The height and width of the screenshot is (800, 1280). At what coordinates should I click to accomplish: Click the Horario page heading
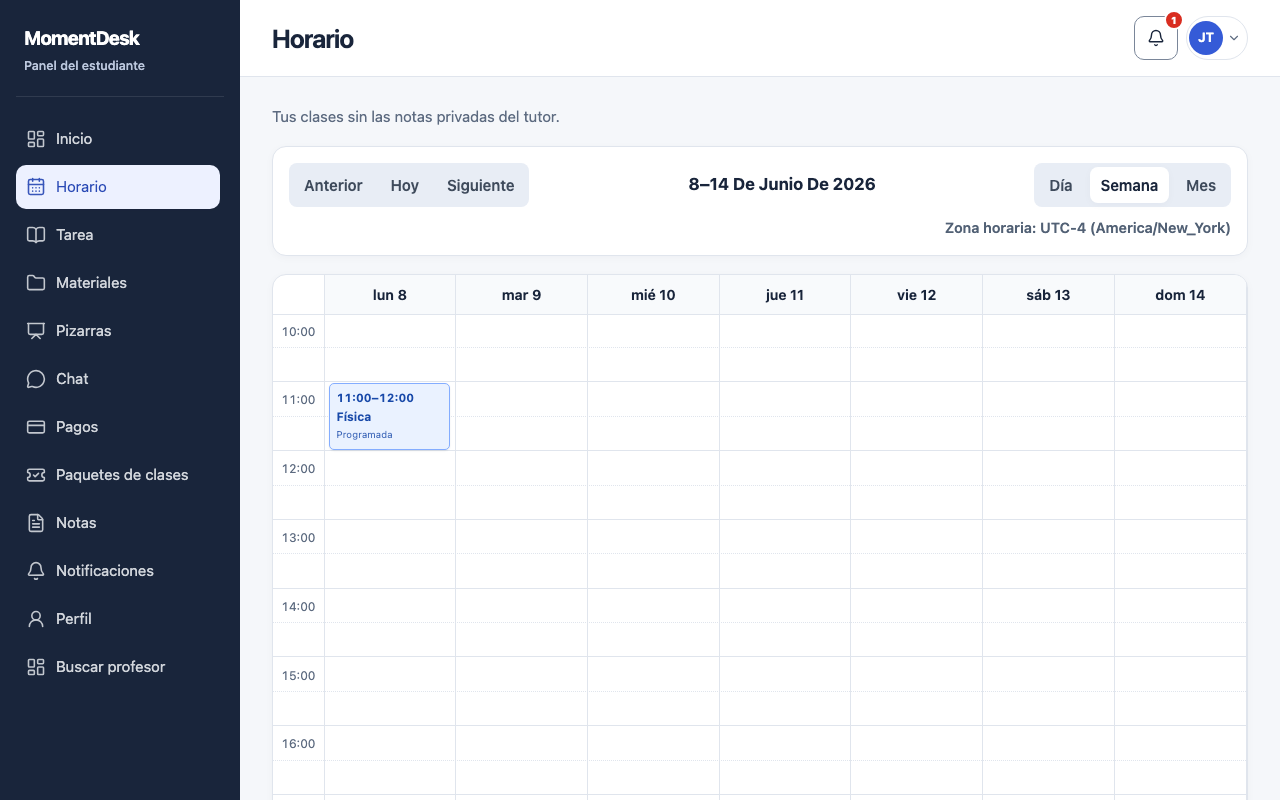(313, 39)
